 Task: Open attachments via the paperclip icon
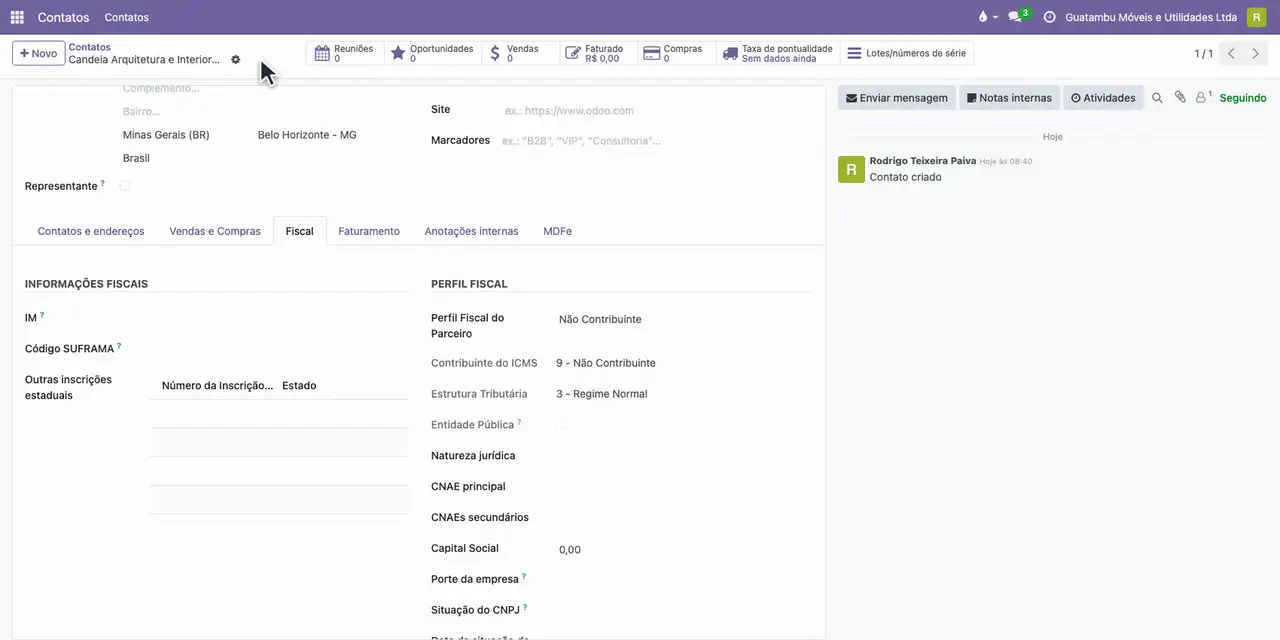point(1180,98)
